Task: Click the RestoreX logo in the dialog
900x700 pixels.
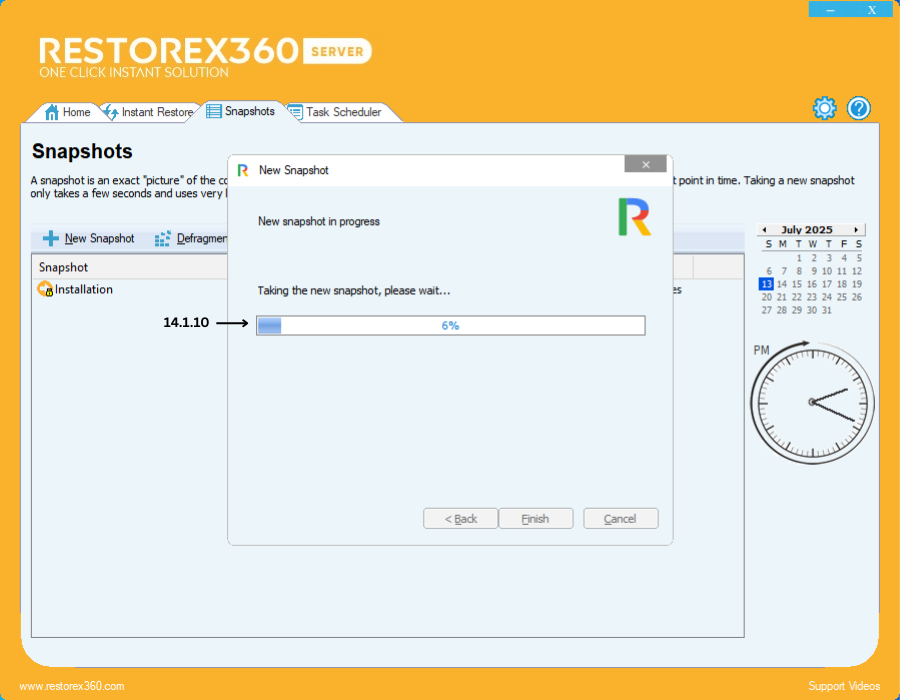Action: tap(635, 217)
